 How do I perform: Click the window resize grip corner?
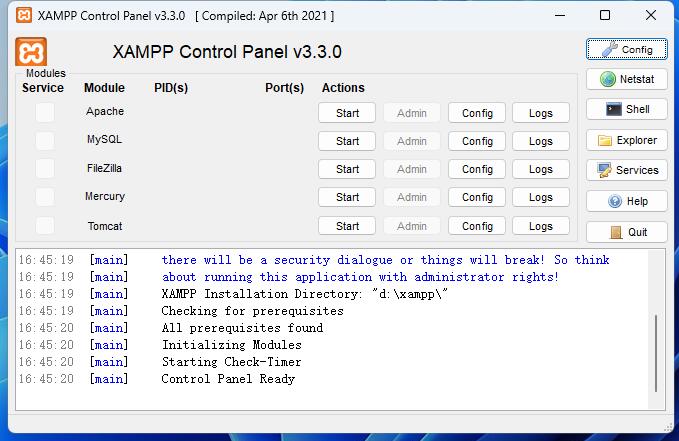tap(668, 427)
